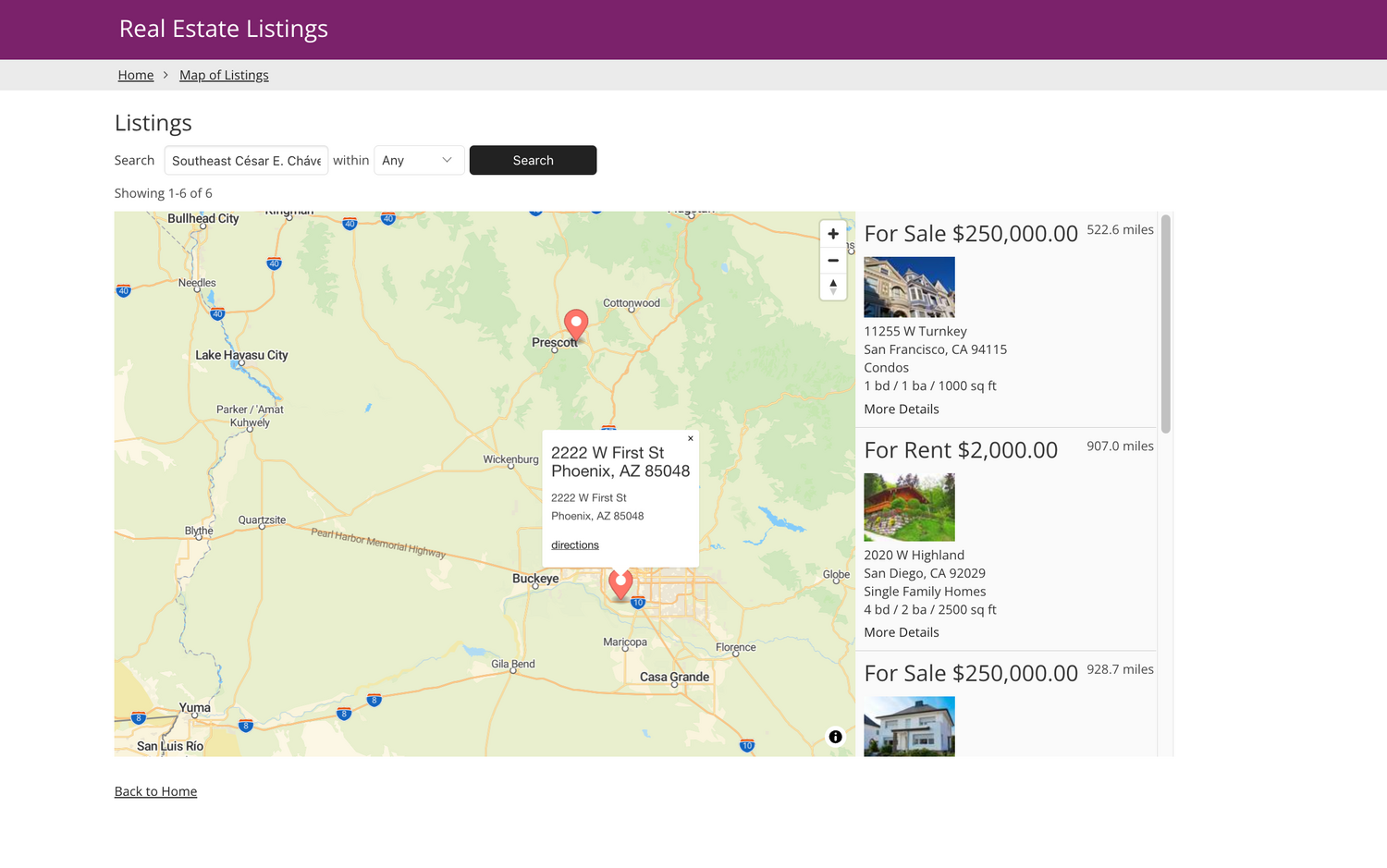Open the 11255 W Turnkey listing photo
Screen dimensions: 1387x868
click(x=909, y=287)
